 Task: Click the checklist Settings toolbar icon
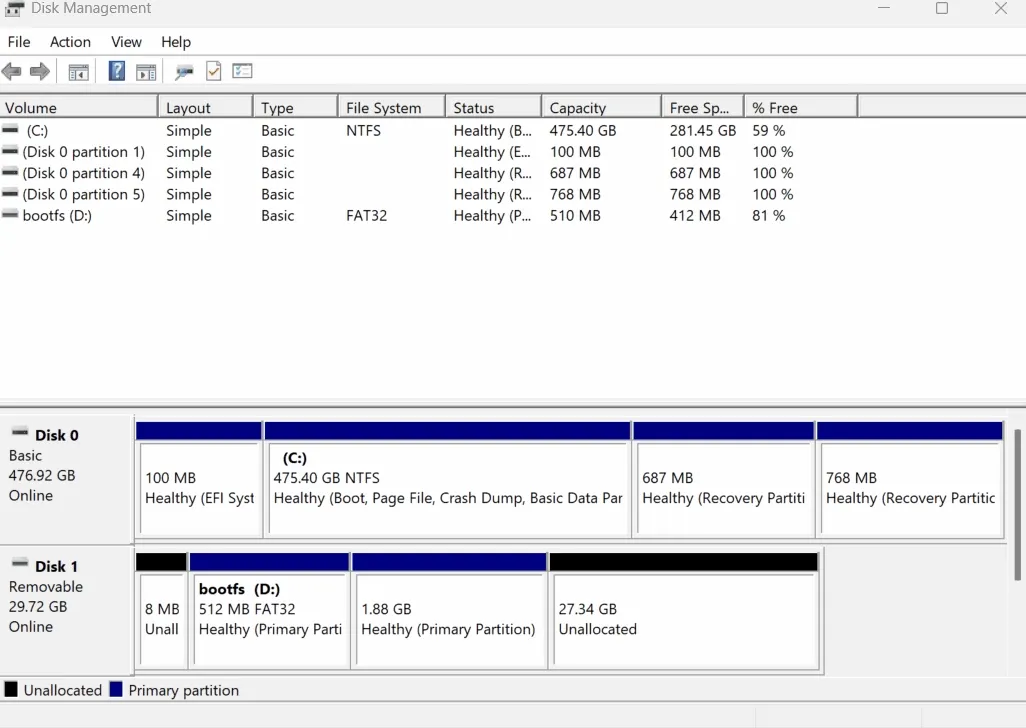point(242,71)
